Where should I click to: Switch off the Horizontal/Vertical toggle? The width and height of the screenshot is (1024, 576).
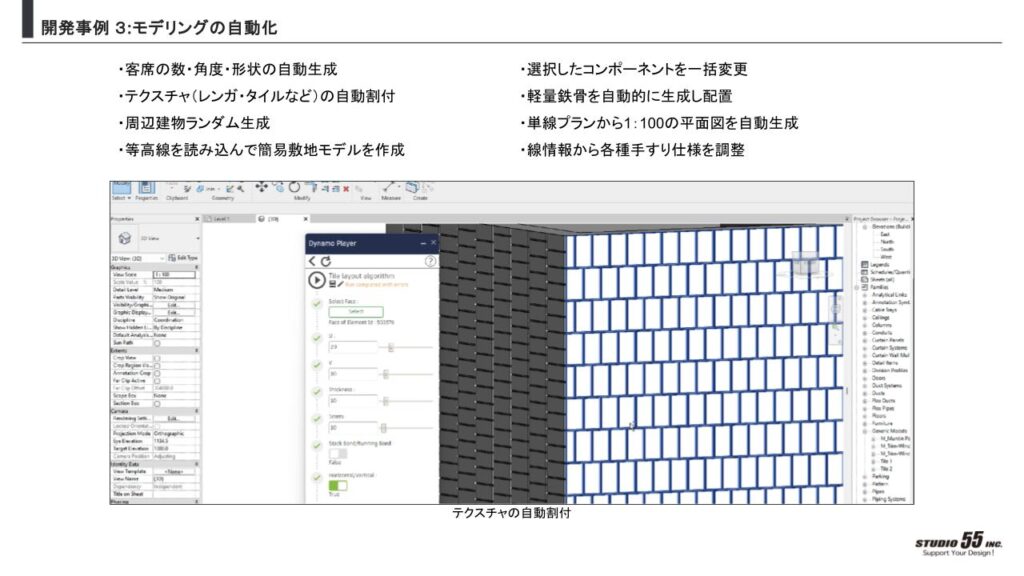click(x=338, y=485)
